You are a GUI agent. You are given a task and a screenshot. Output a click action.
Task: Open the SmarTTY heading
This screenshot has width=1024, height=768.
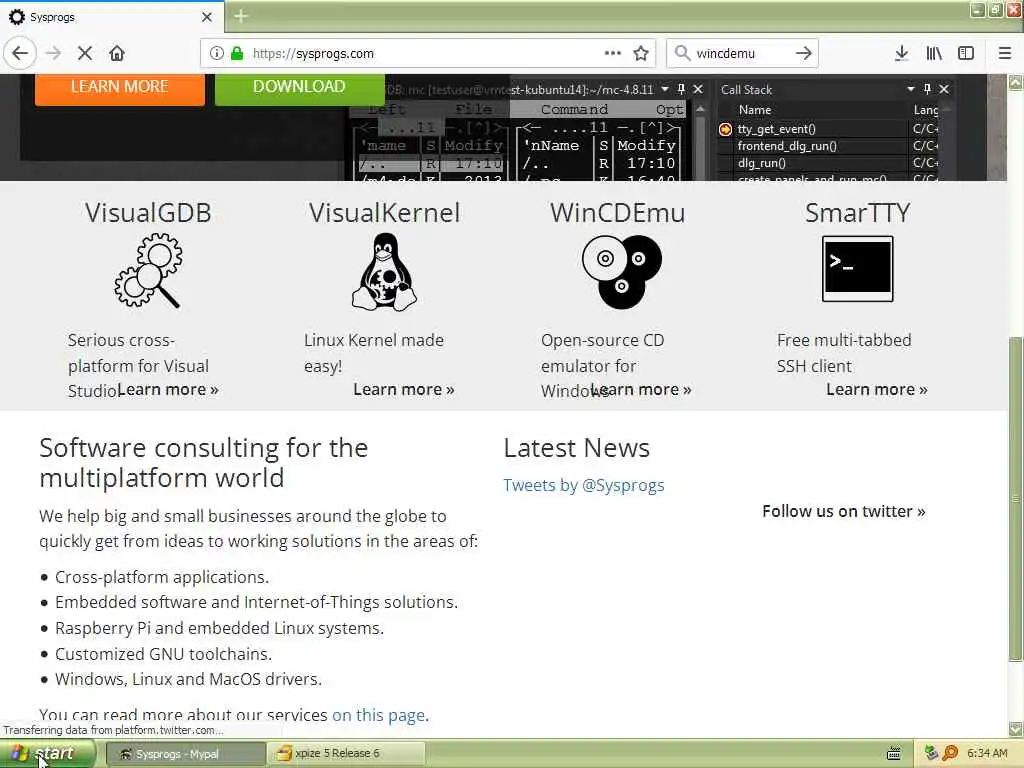857,213
